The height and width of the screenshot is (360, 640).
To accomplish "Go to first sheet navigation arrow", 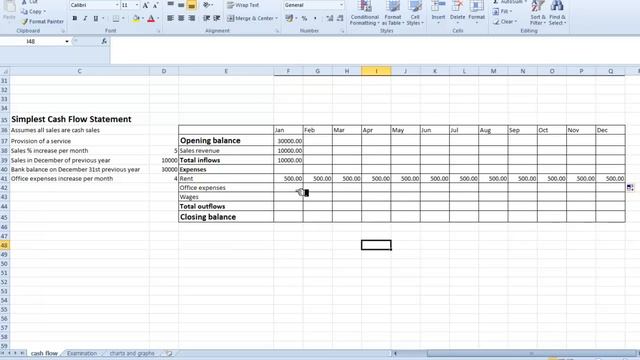I will point(3,353).
